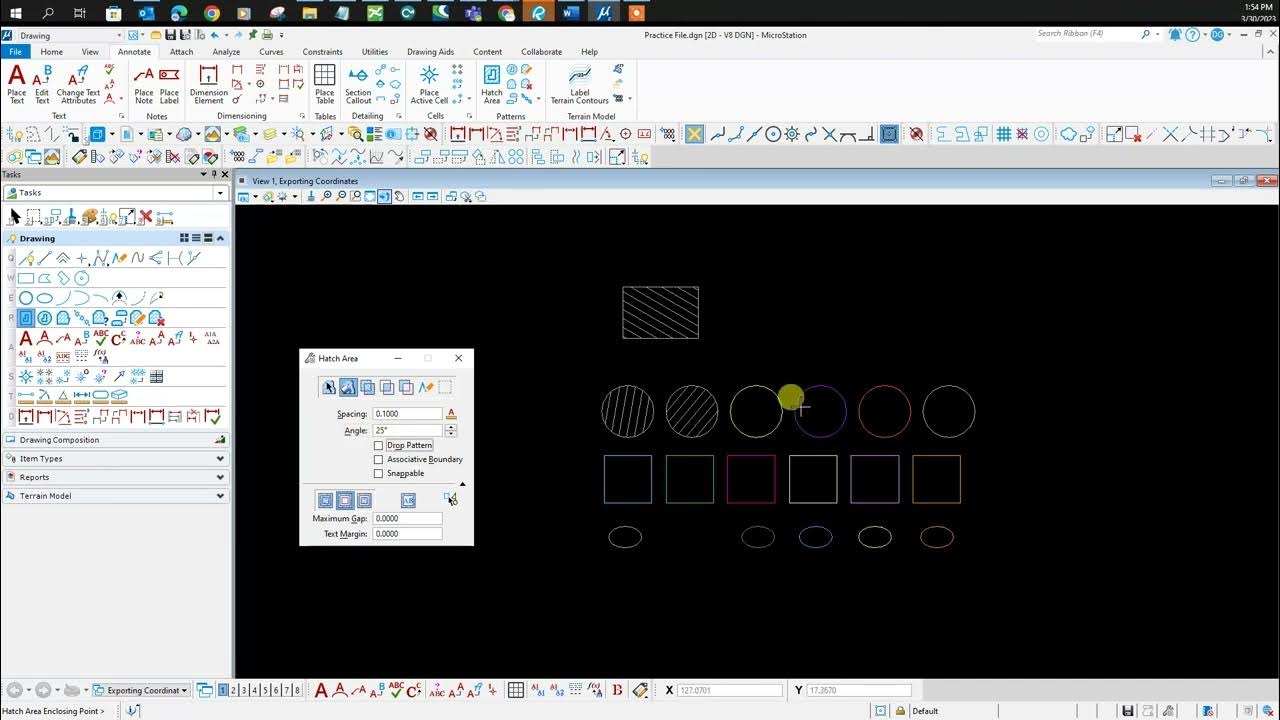The width and height of the screenshot is (1280, 720).
Task: Click the hatched rectangle in view
Action: tap(660, 312)
